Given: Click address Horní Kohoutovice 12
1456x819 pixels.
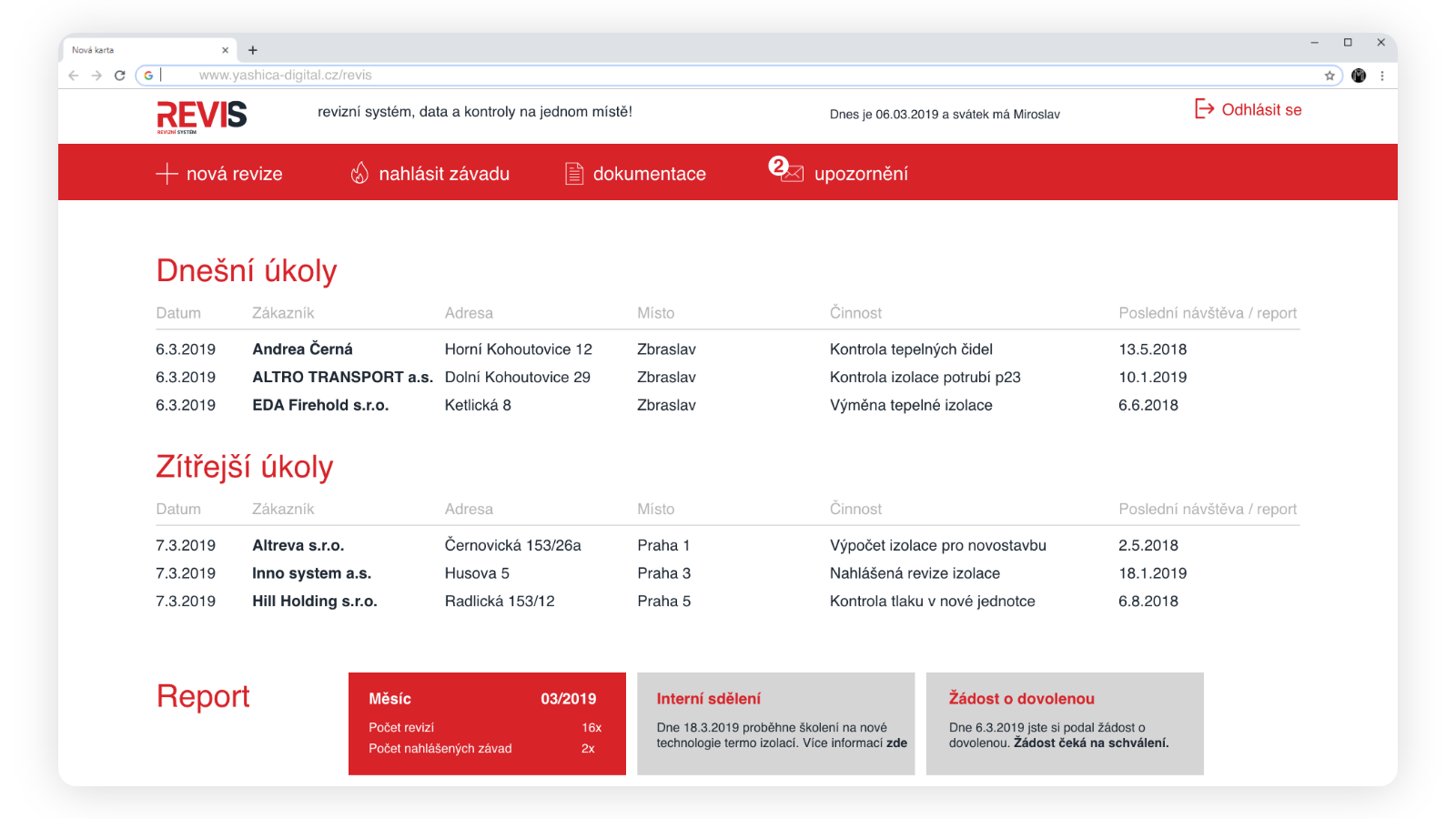Looking at the screenshot, I should coord(518,349).
